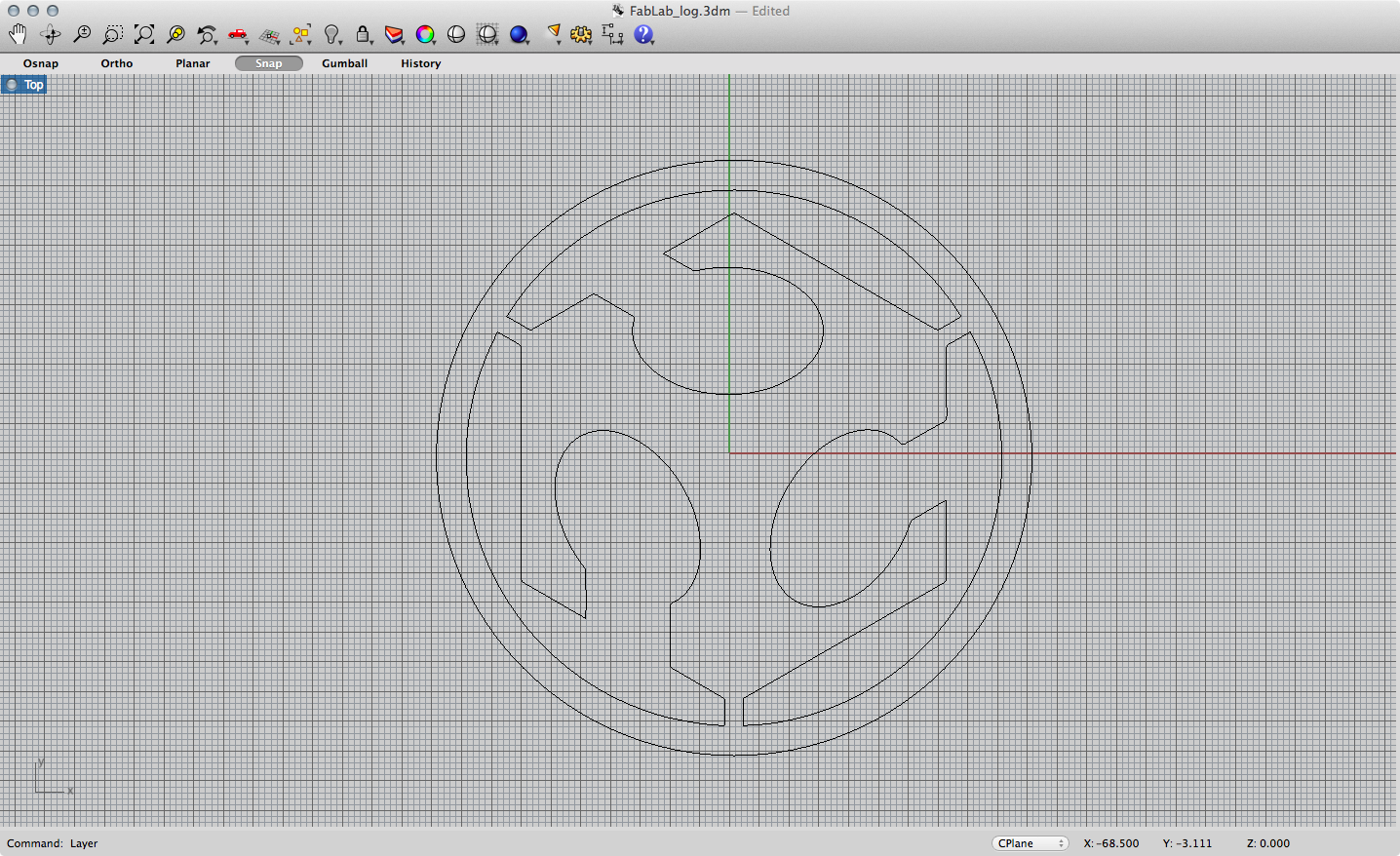Click the Undo view change icon

207,35
